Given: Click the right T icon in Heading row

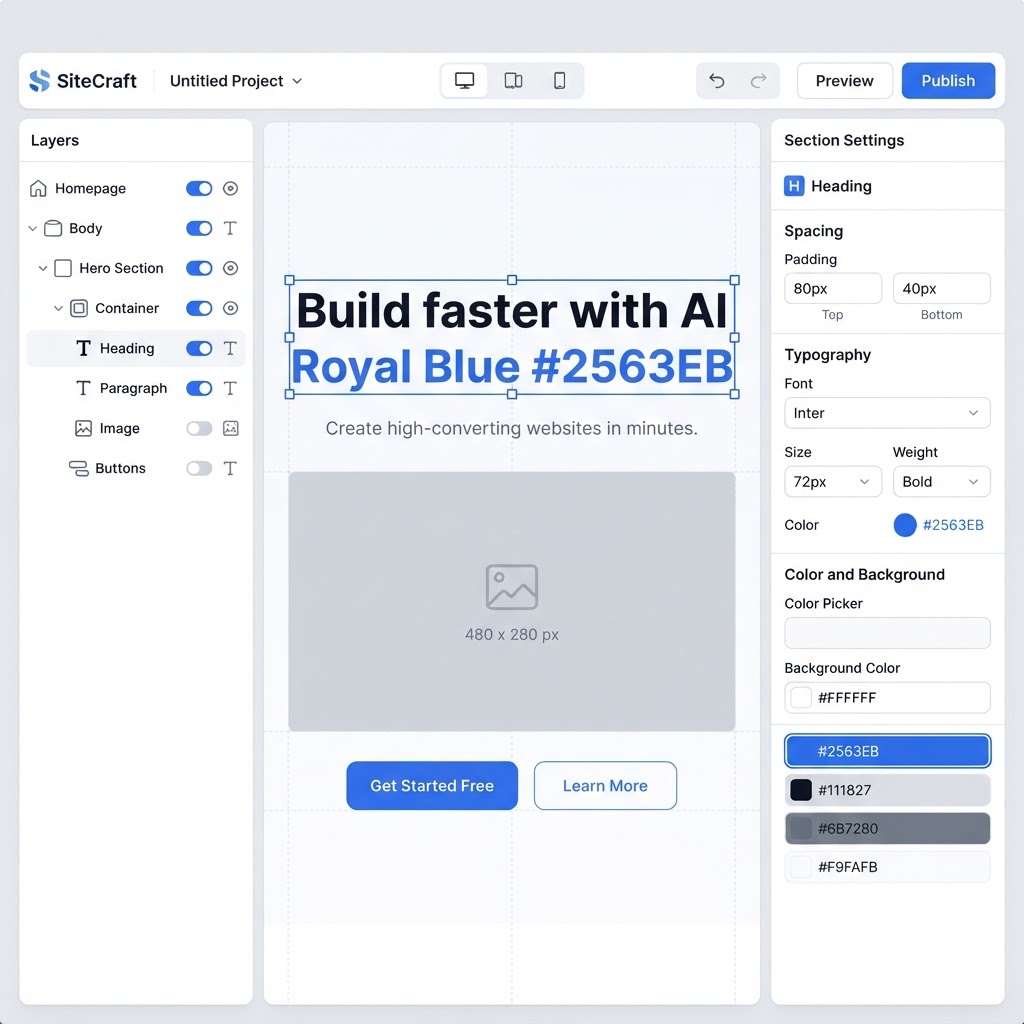Looking at the screenshot, I should (230, 348).
